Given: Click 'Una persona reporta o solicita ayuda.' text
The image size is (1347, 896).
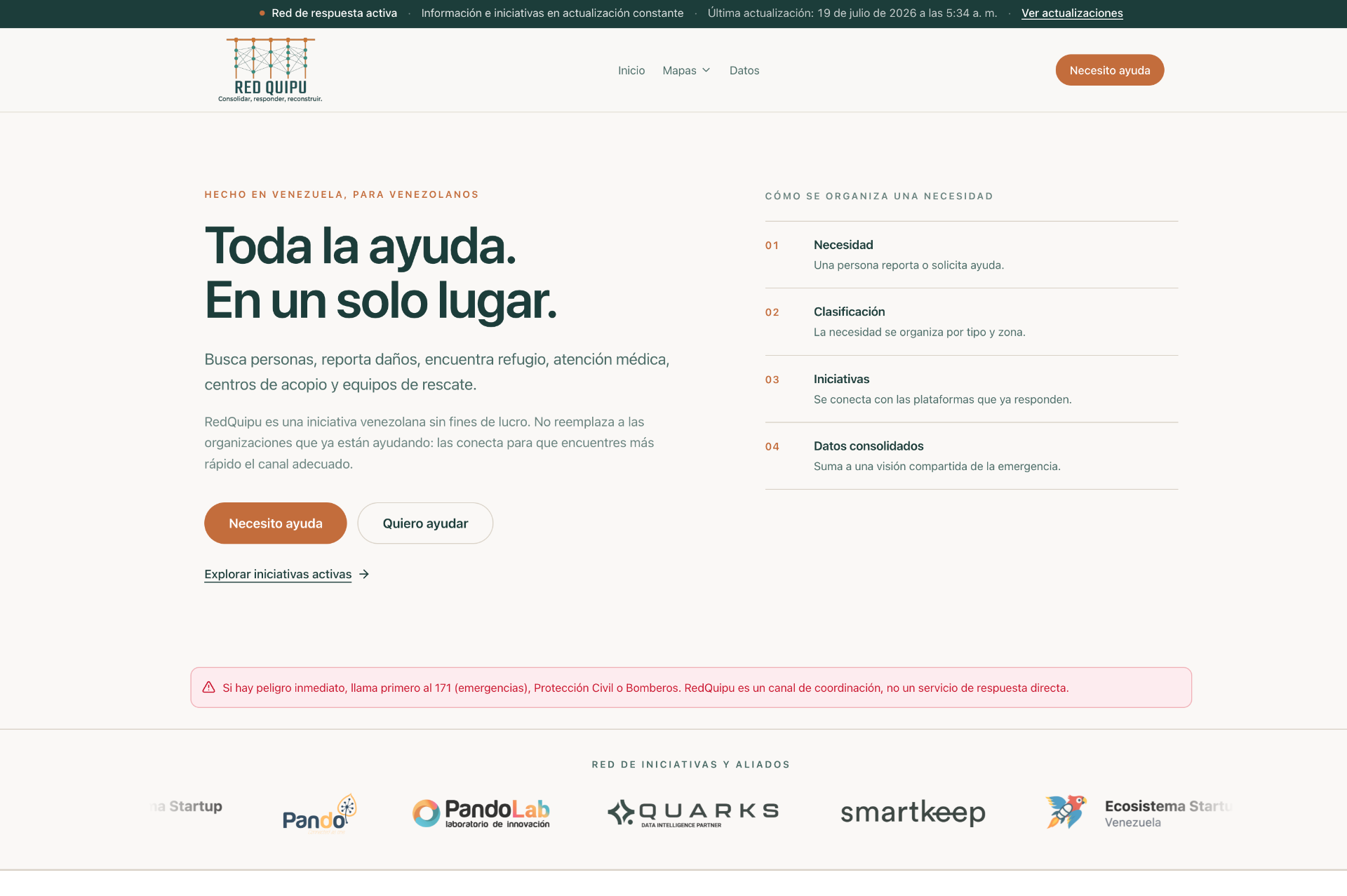Looking at the screenshot, I should coord(909,265).
